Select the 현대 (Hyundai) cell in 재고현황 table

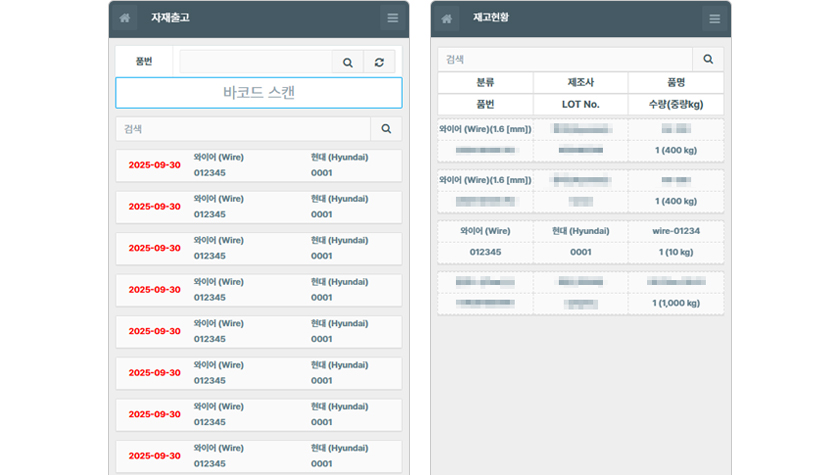(x=581, y=231)
